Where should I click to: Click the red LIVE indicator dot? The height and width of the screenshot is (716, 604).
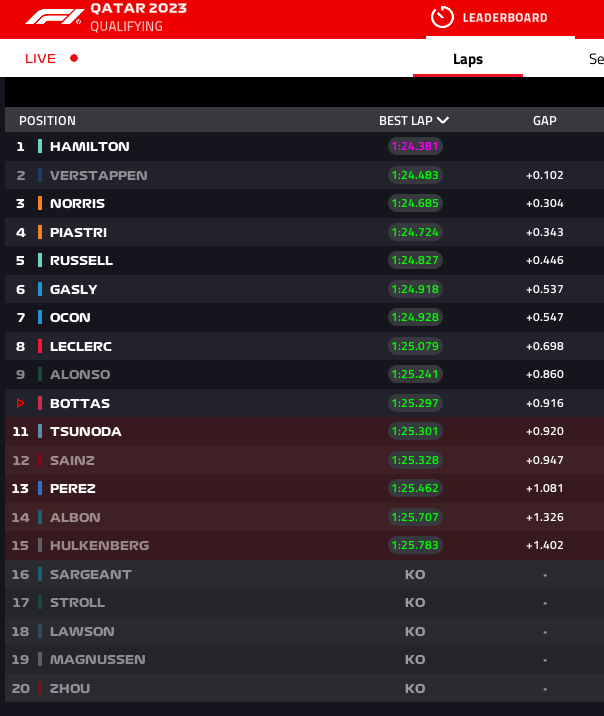pos(74,58)
